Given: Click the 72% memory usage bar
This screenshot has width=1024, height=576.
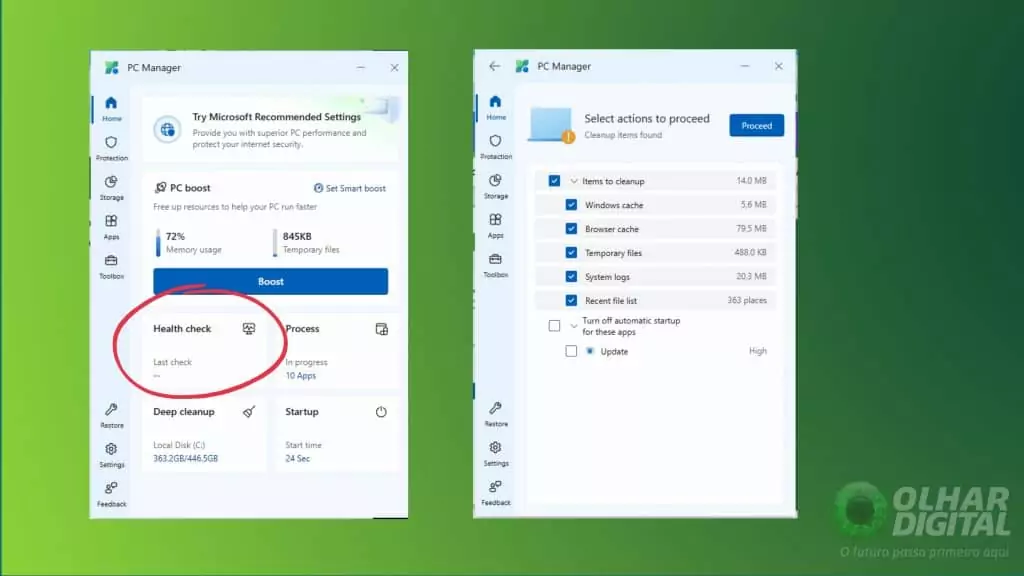Looking at the screenshot, I should 158,243.
